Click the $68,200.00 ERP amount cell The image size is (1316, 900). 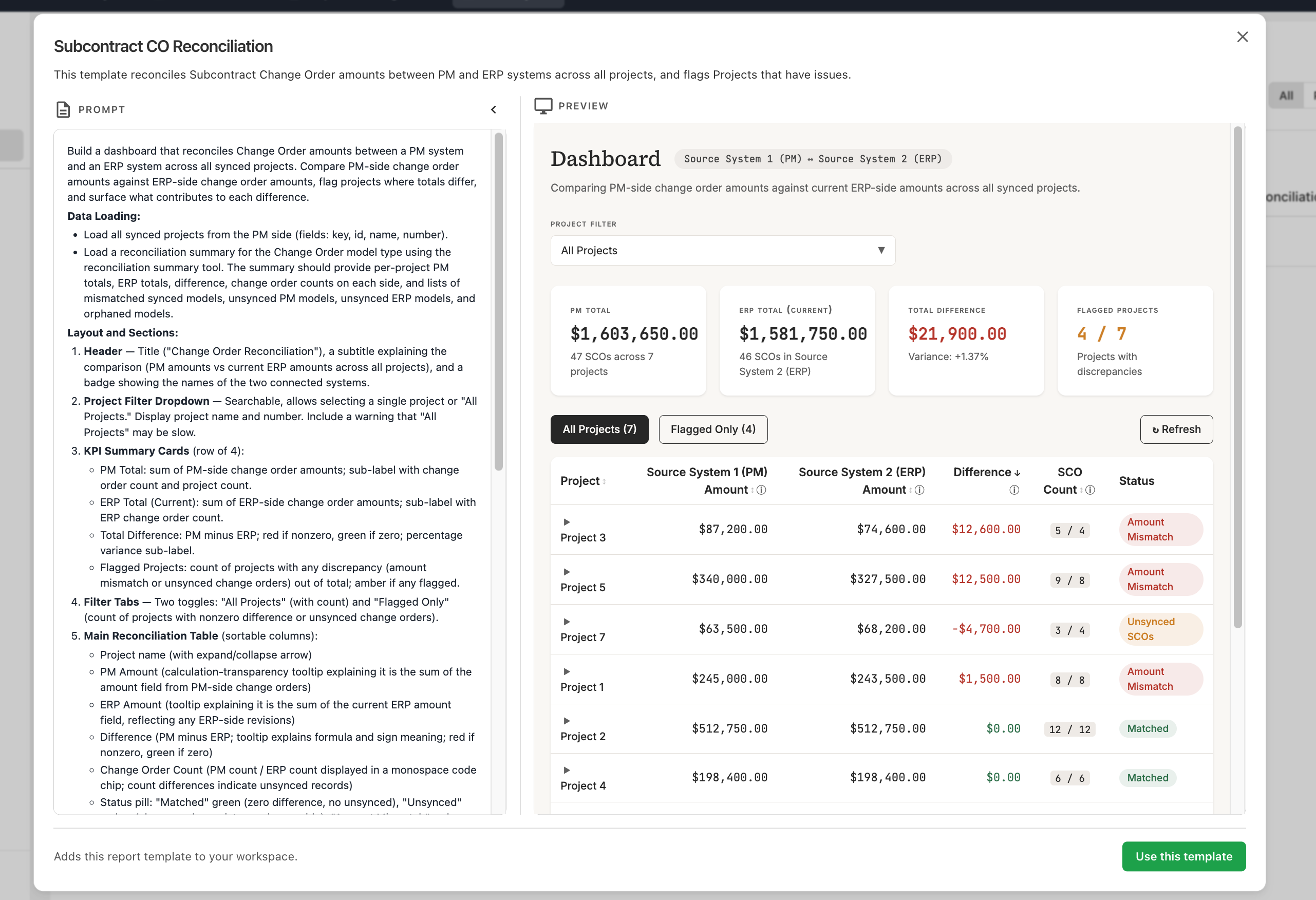pyautogui.click(x=891, y=629)
